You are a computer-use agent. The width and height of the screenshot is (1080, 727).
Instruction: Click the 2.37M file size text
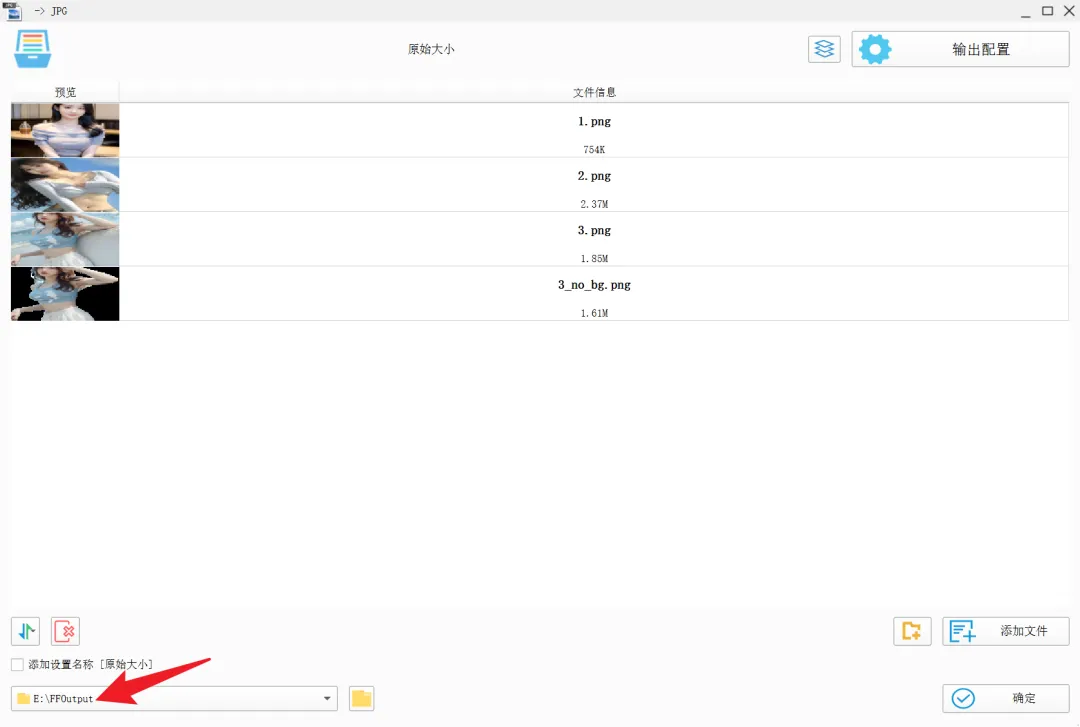[x=594, y=204]
